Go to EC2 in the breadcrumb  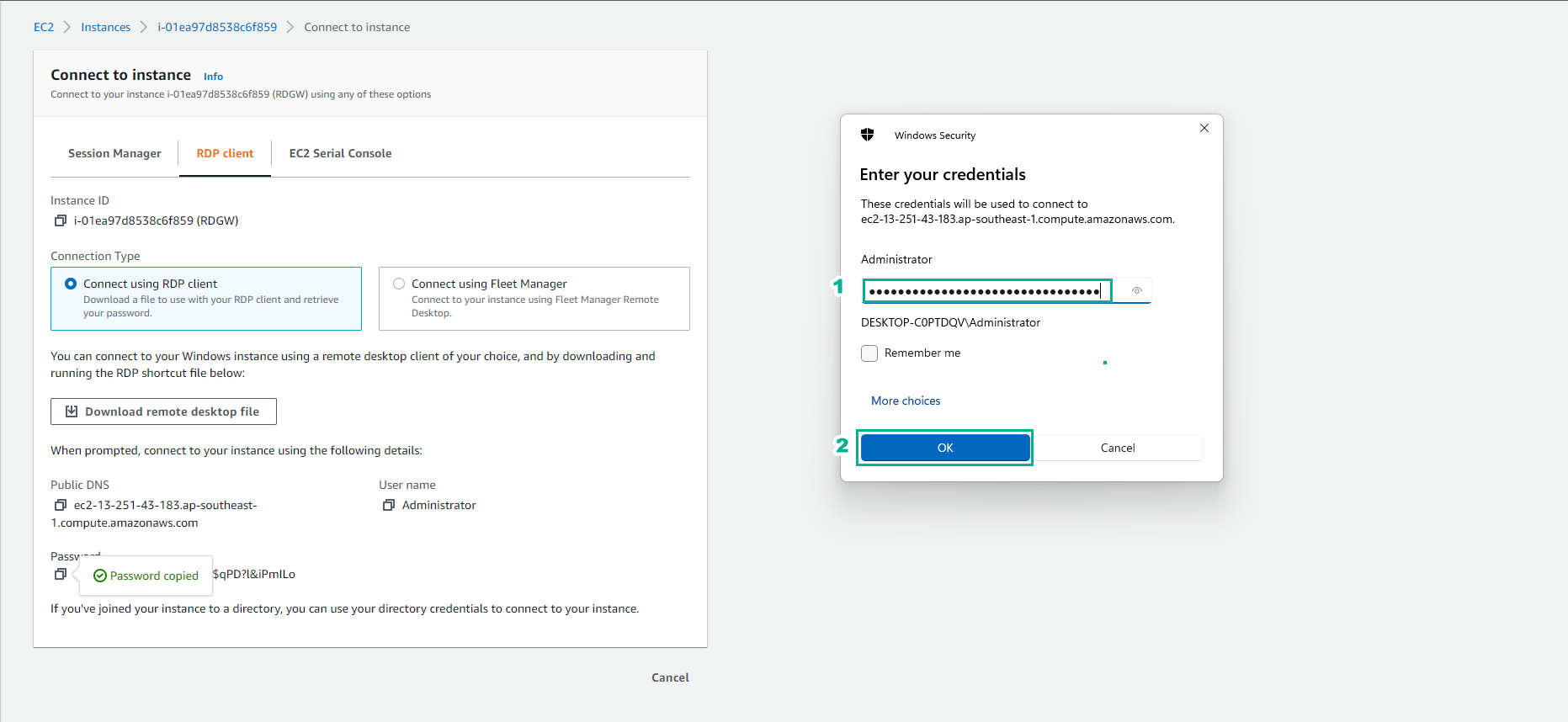[44, 27]
